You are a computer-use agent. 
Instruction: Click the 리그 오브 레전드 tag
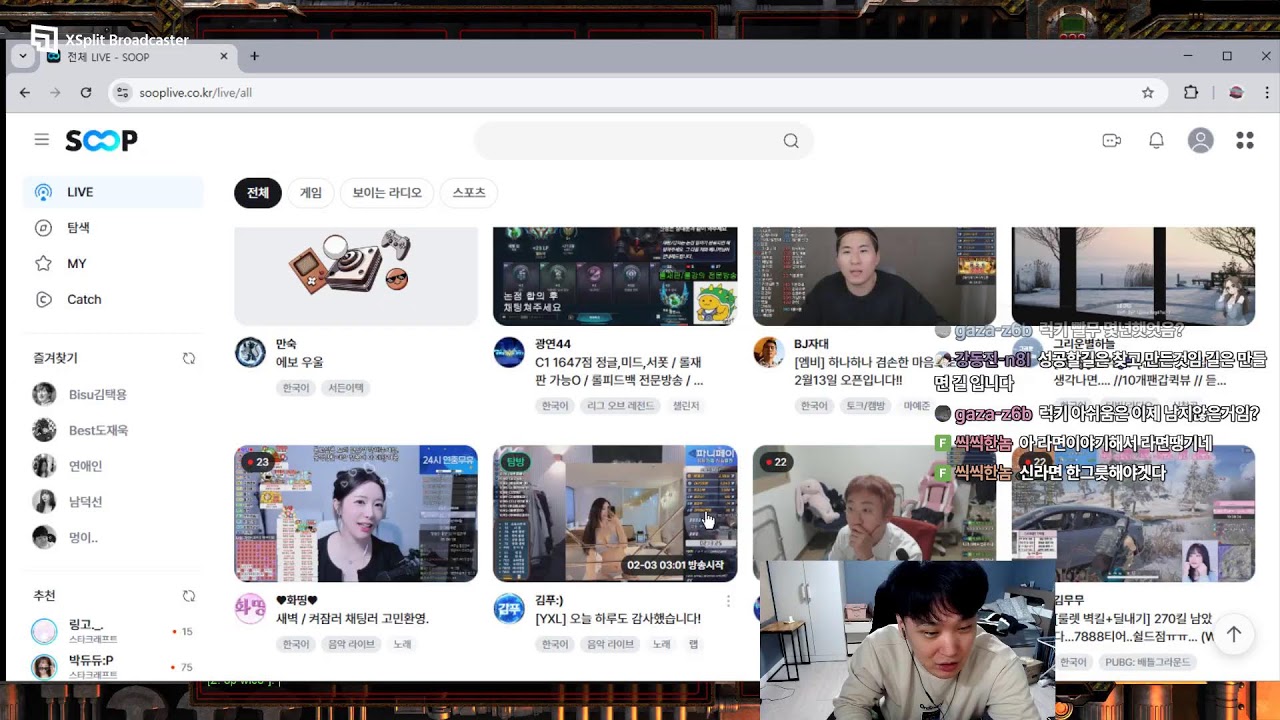(x=620, y=406)
